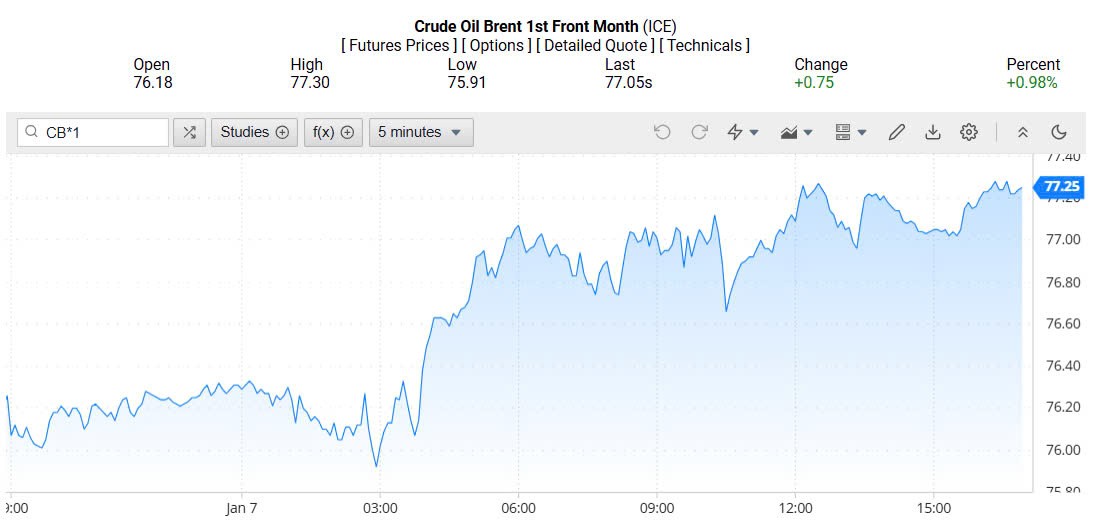Viewport: 1104px width, 521px height.
Task: Collapse the chart toolbar with double chevron
Action: (1022, 132)
